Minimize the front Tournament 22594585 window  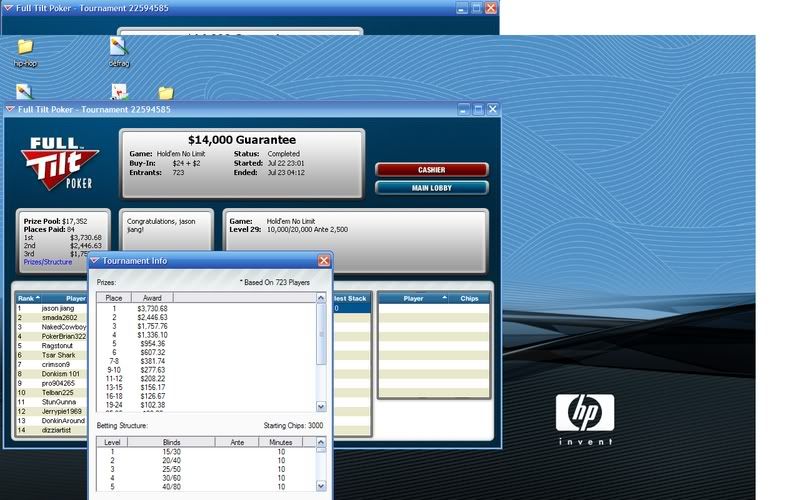(463, 109)
